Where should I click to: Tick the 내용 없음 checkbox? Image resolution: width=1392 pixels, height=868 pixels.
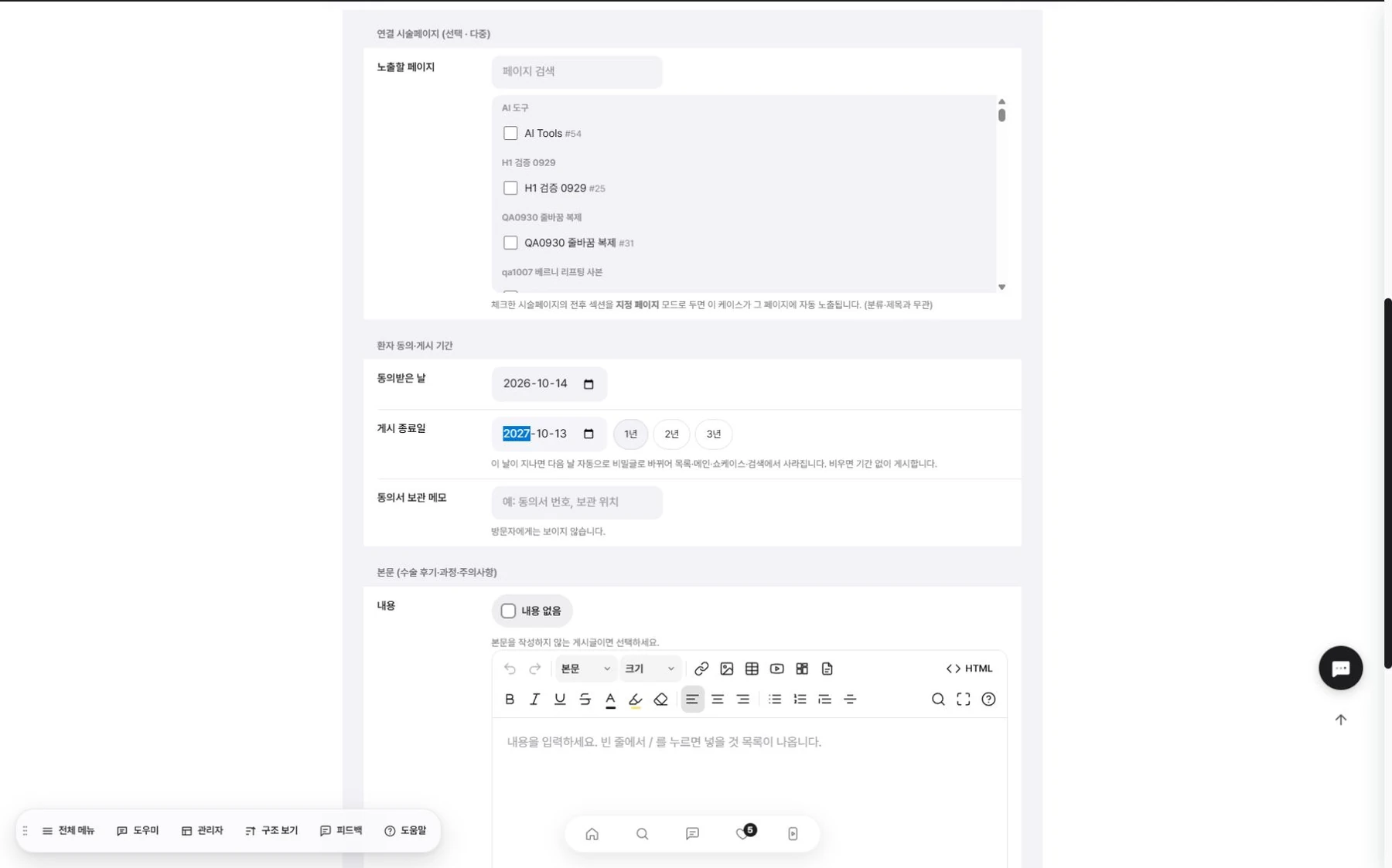tap(508, 611)
